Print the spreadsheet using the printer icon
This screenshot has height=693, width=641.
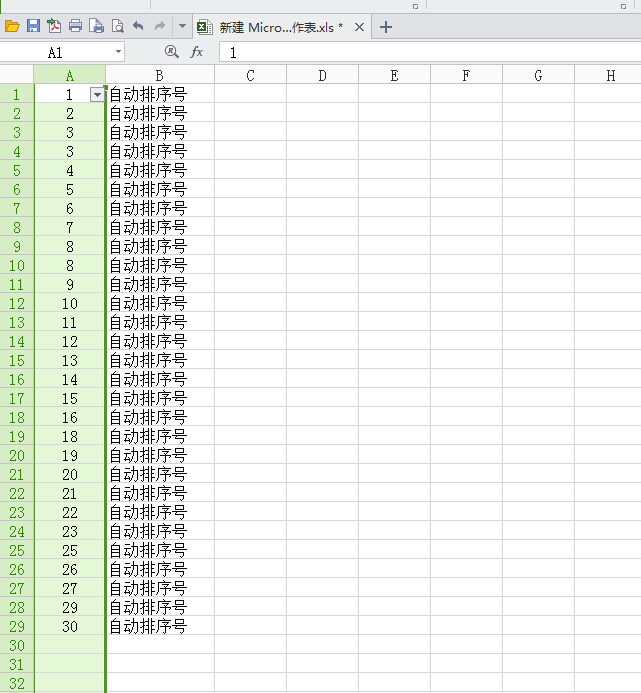click(76, 26)
